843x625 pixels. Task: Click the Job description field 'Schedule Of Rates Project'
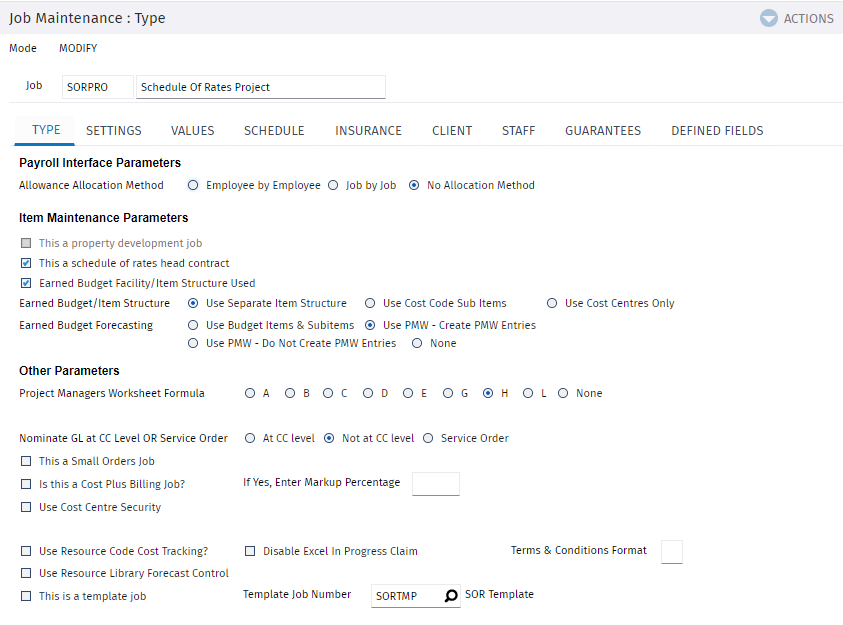[261, 87]
